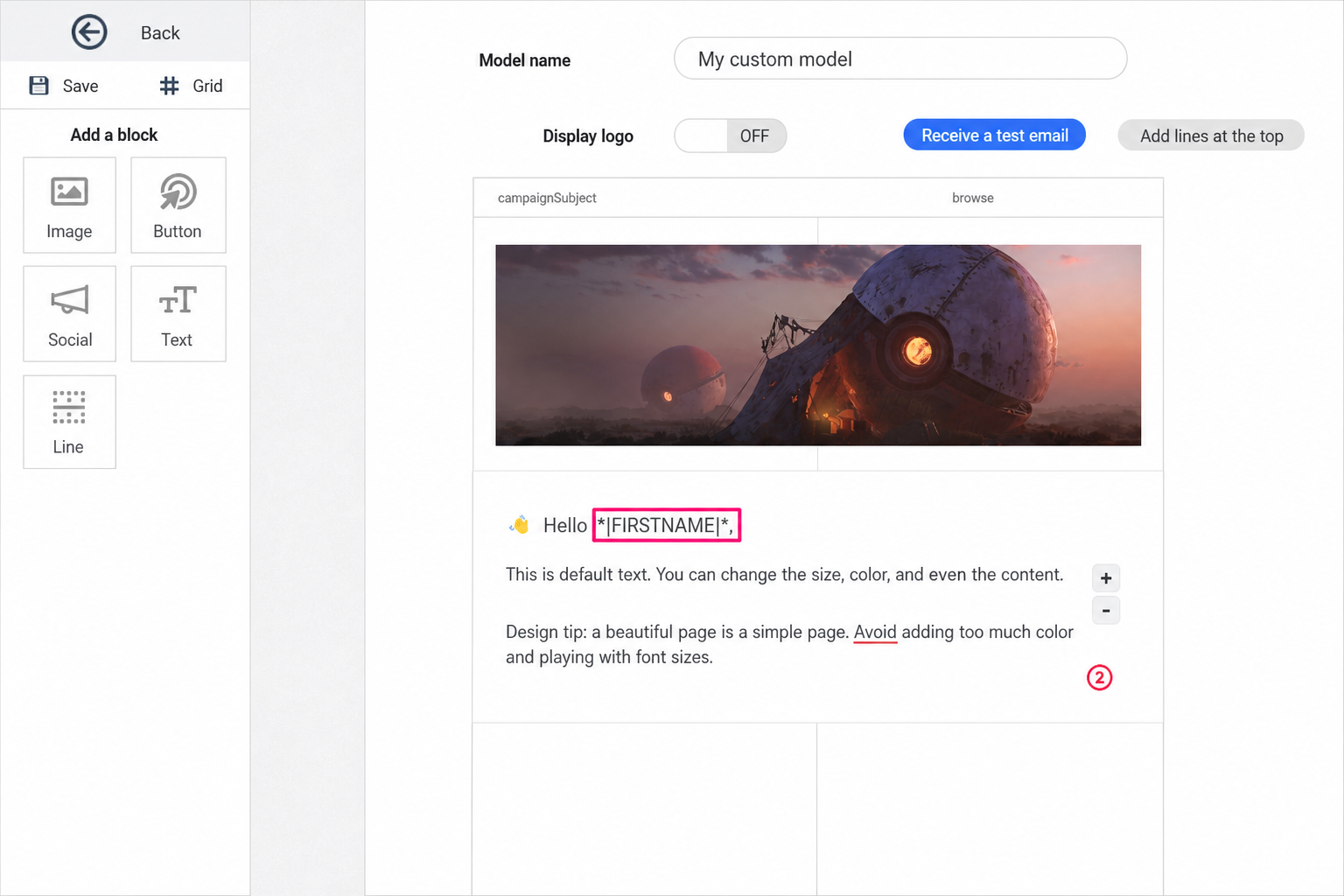The image size is (1344, 896).
Task: Click the Save floppy disk icon
Action: click(x=38, y=86)
